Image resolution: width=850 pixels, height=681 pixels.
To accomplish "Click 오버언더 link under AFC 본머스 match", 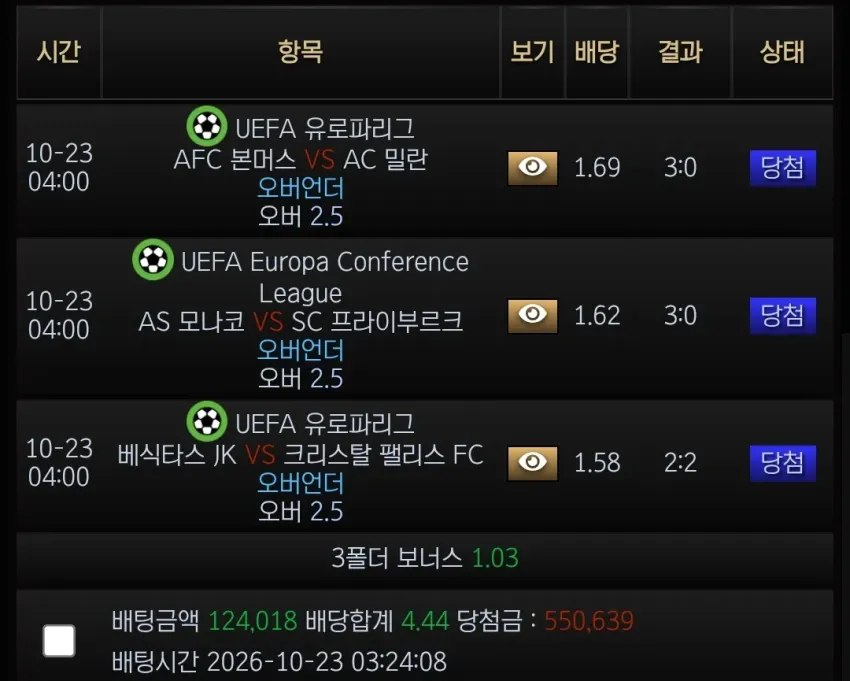I will 300,188.
